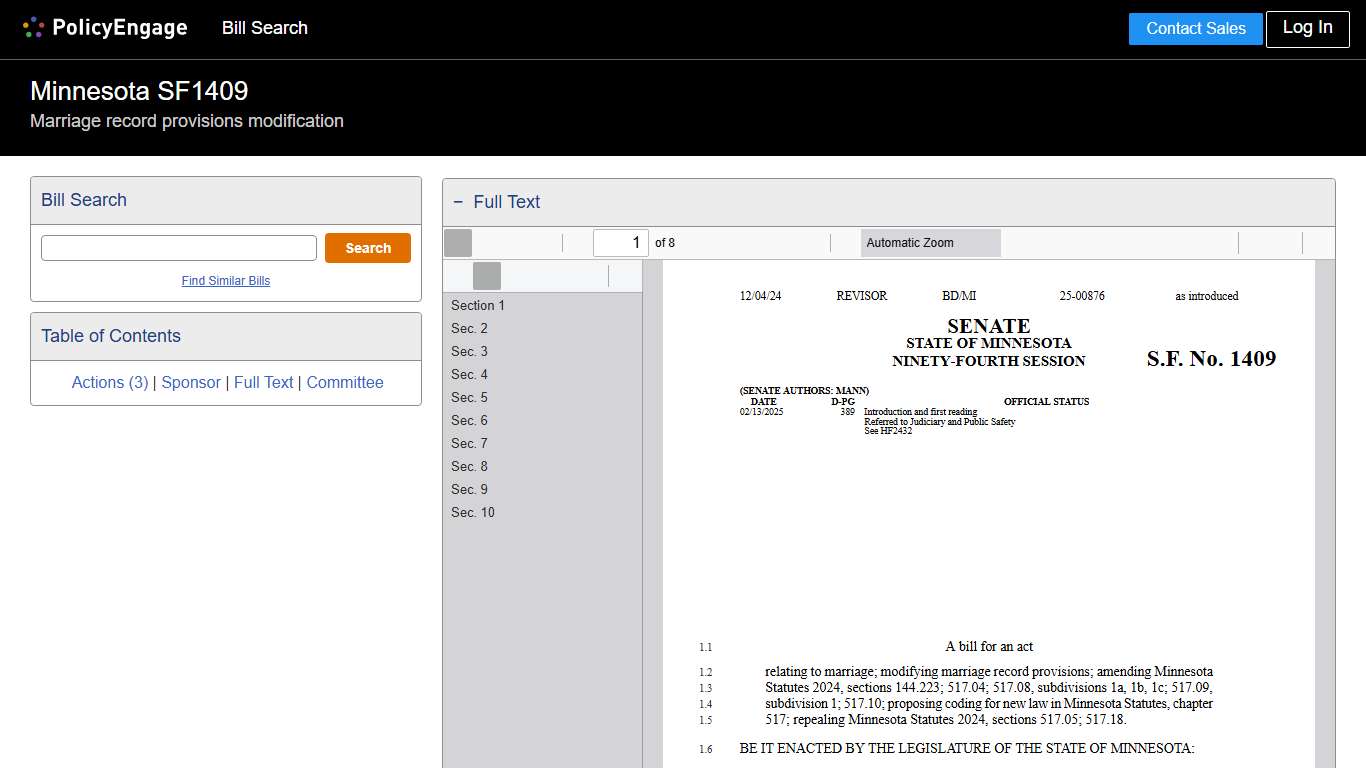
Task: Switch to Committee in Table of Contents
Action: tap(345, 382)
